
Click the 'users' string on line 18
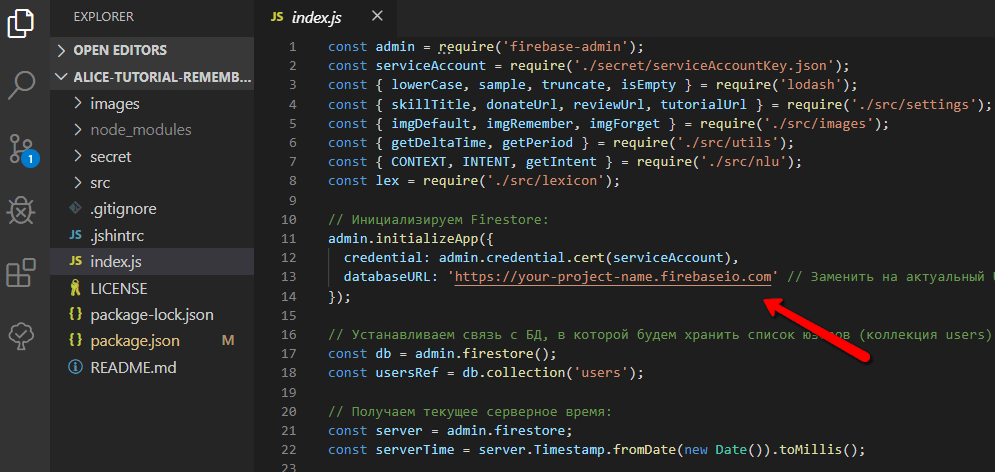602,373
